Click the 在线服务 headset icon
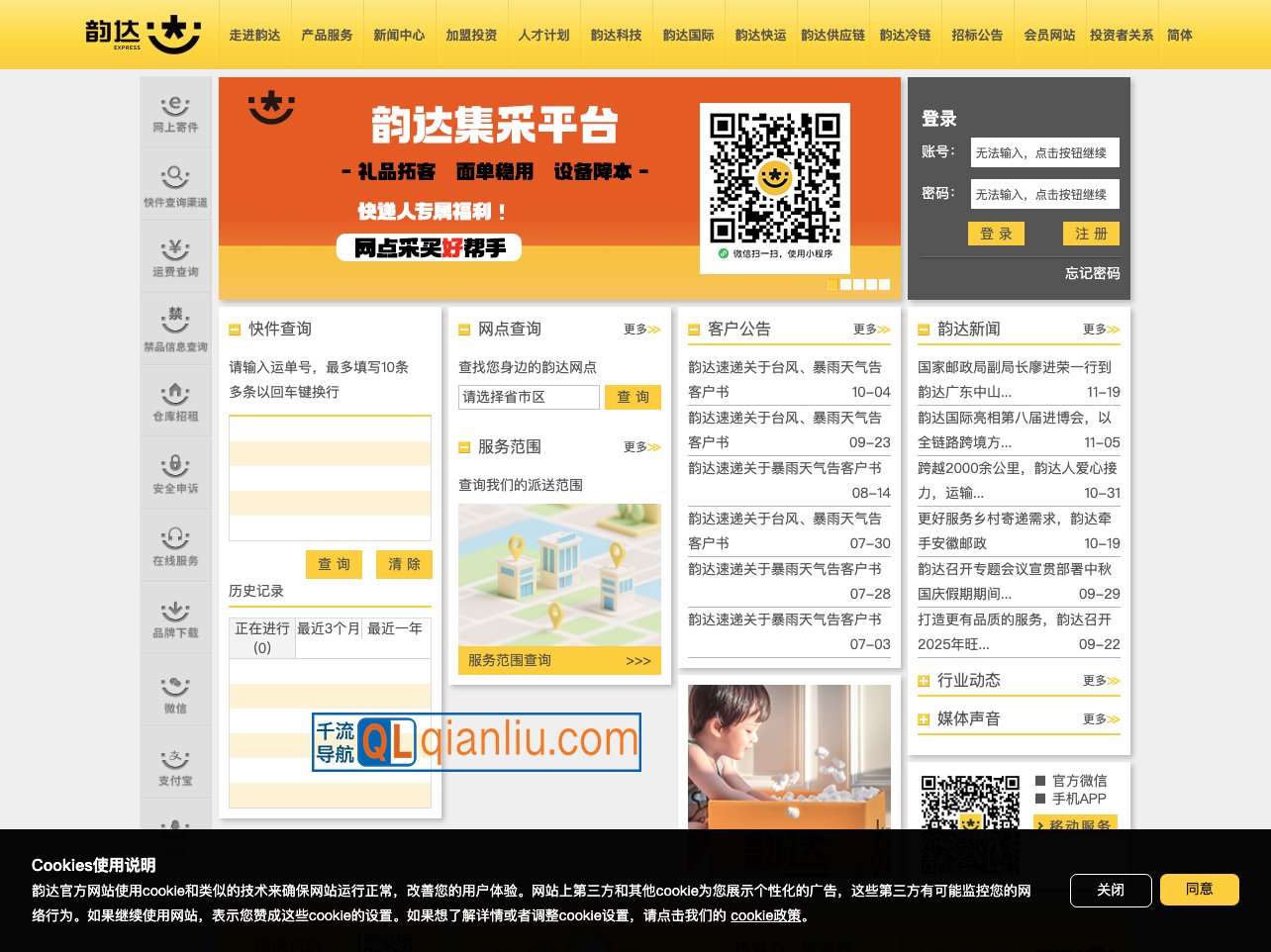This screenshot has height=952, width=1271. pos(175,546)
